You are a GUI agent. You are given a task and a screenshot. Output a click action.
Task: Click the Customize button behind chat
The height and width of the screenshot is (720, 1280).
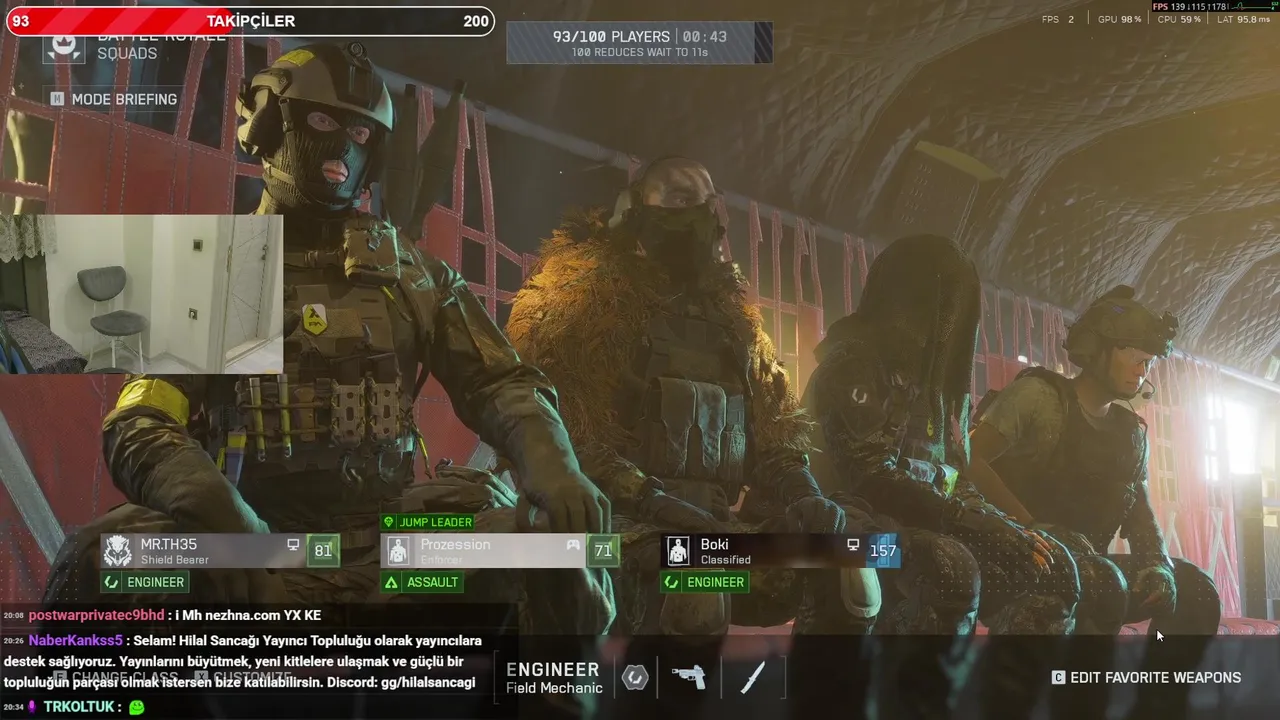point(243,677)
